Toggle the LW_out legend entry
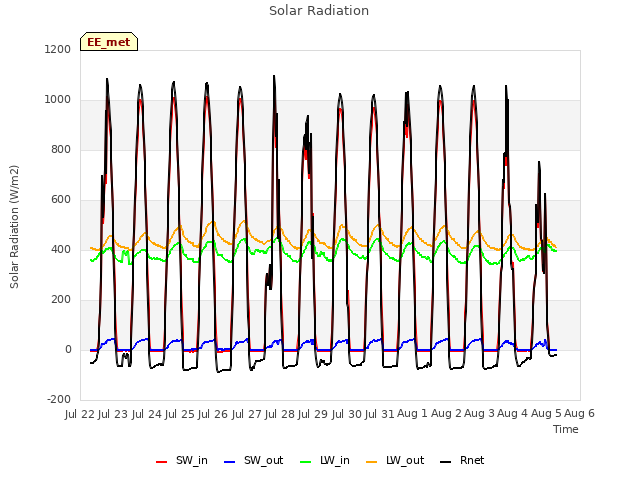640x480 pixels. coord(395,460)
